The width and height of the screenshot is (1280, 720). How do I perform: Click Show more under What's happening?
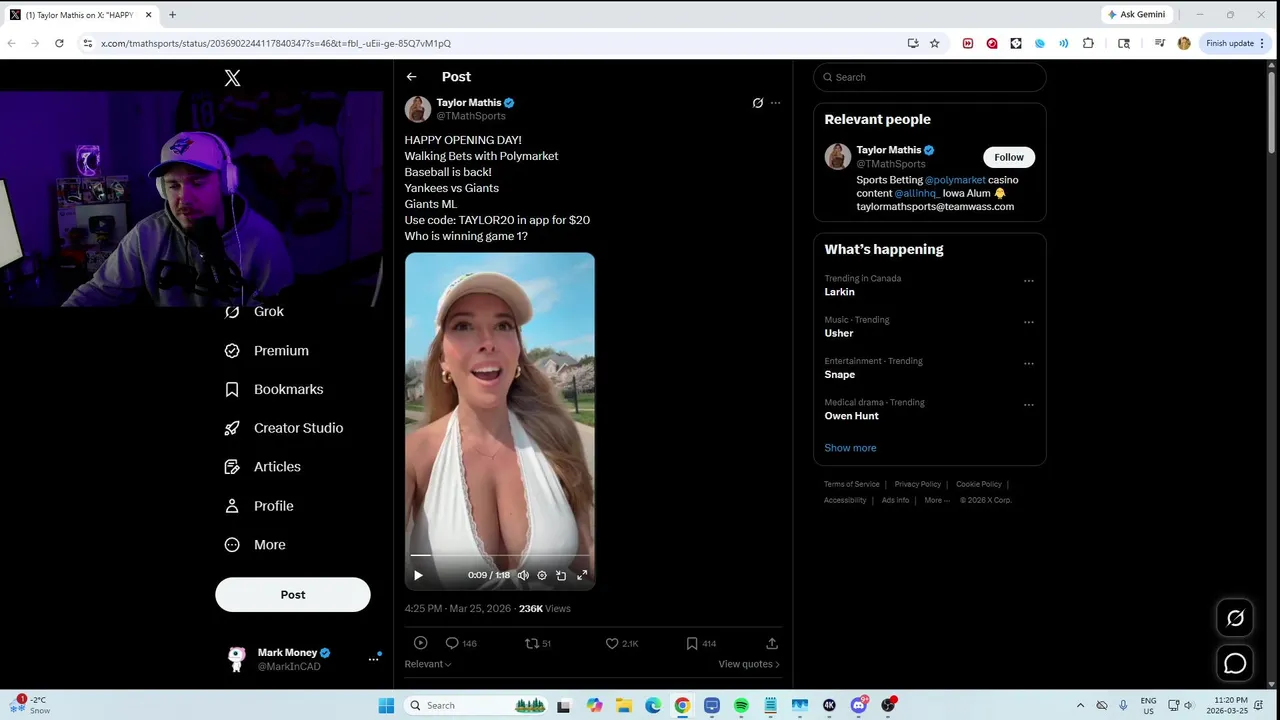[x=850, y=448]
